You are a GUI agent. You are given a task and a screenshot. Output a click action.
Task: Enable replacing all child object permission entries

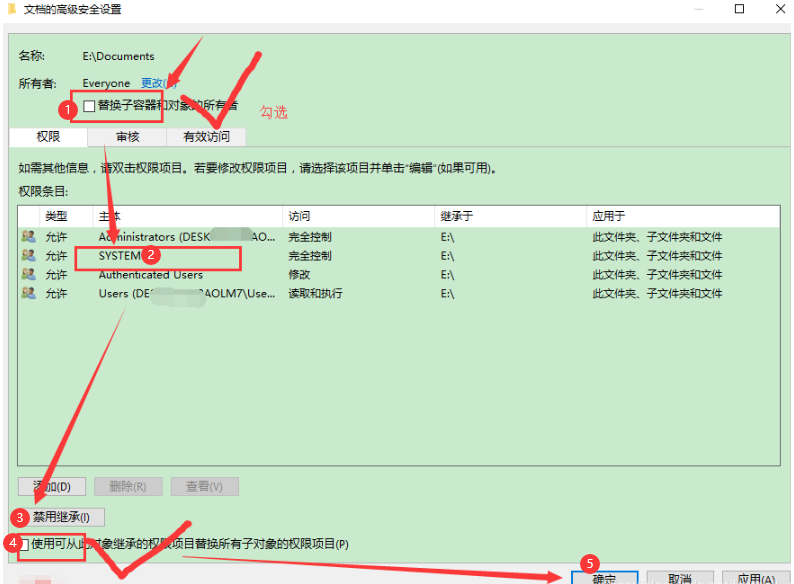[x=24, y=544]
